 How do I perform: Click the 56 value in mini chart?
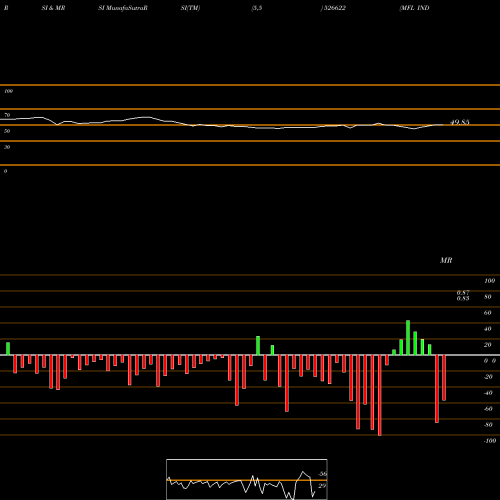tap(323, 474)
